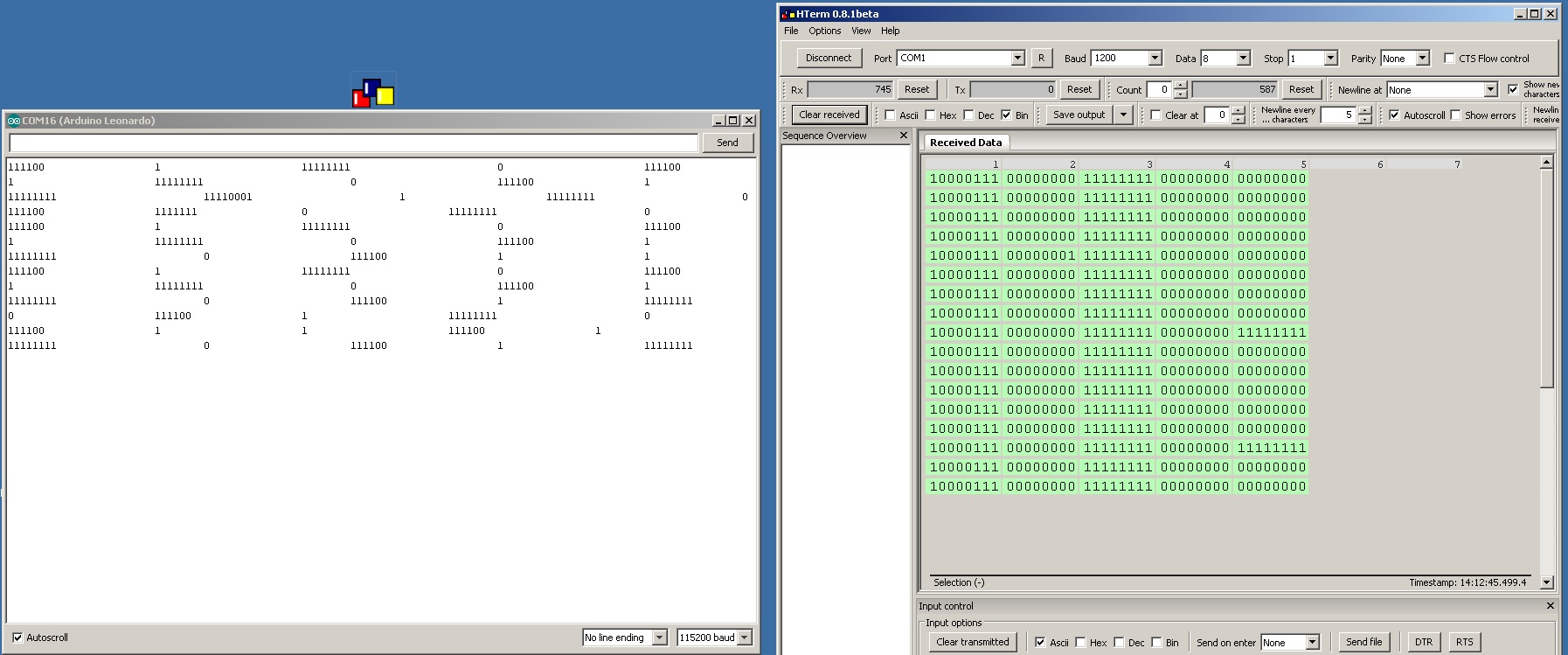Viewport: 1568px width, 655px height.
Task: Click the HTerm title bar application icon
Action: coord(787,14)
